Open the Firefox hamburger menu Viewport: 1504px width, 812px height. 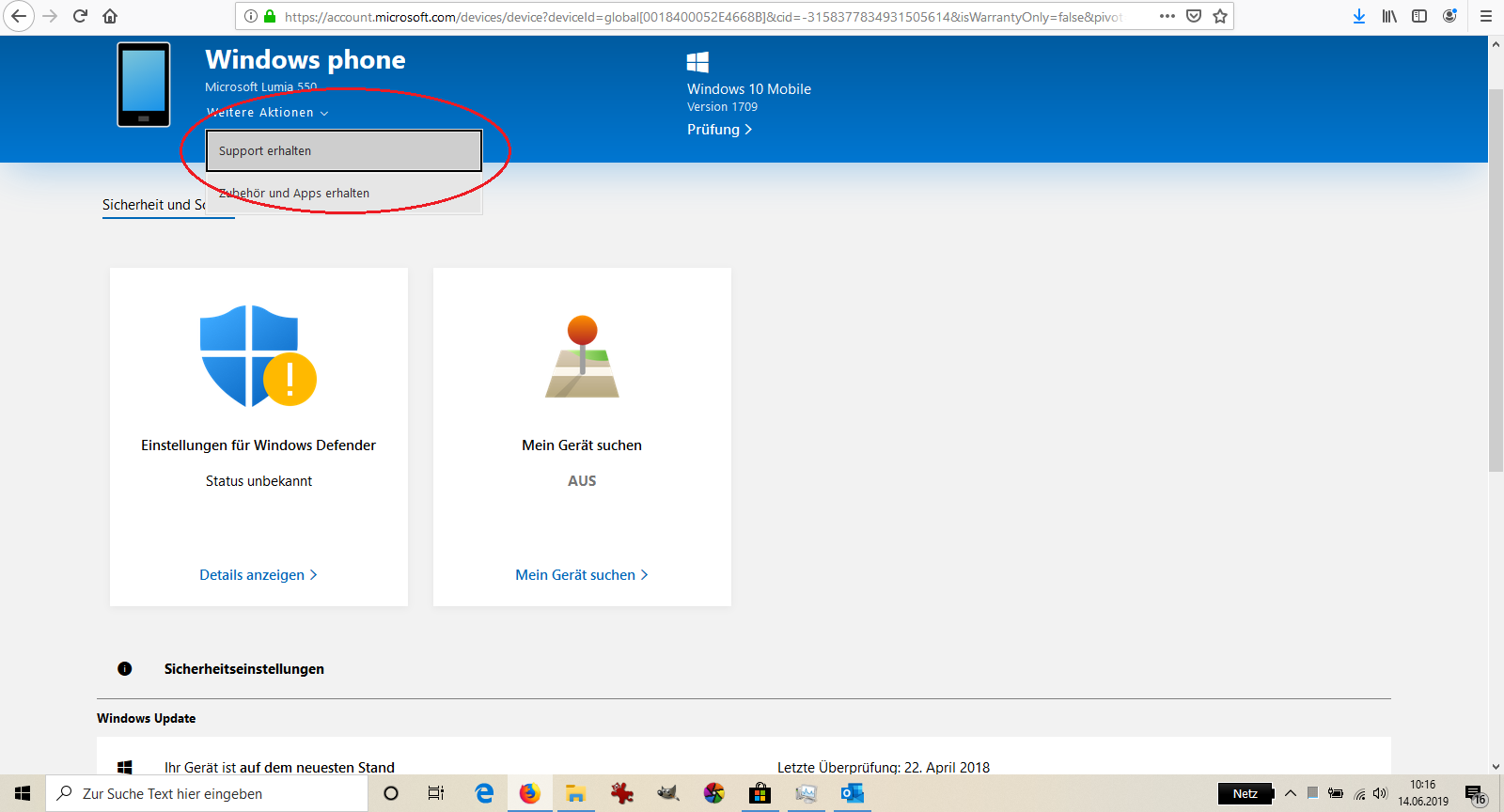point(1486,16)
